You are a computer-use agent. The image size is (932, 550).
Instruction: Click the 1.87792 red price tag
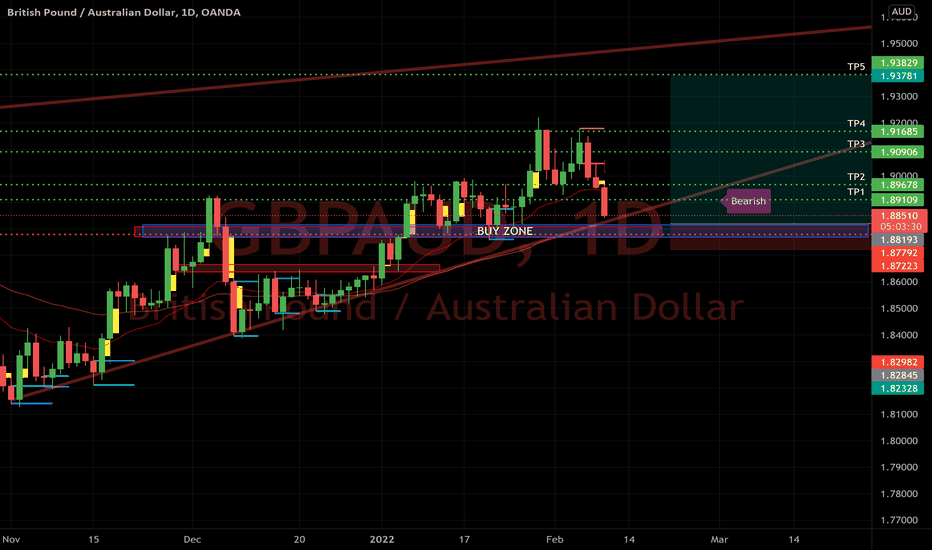898,253
